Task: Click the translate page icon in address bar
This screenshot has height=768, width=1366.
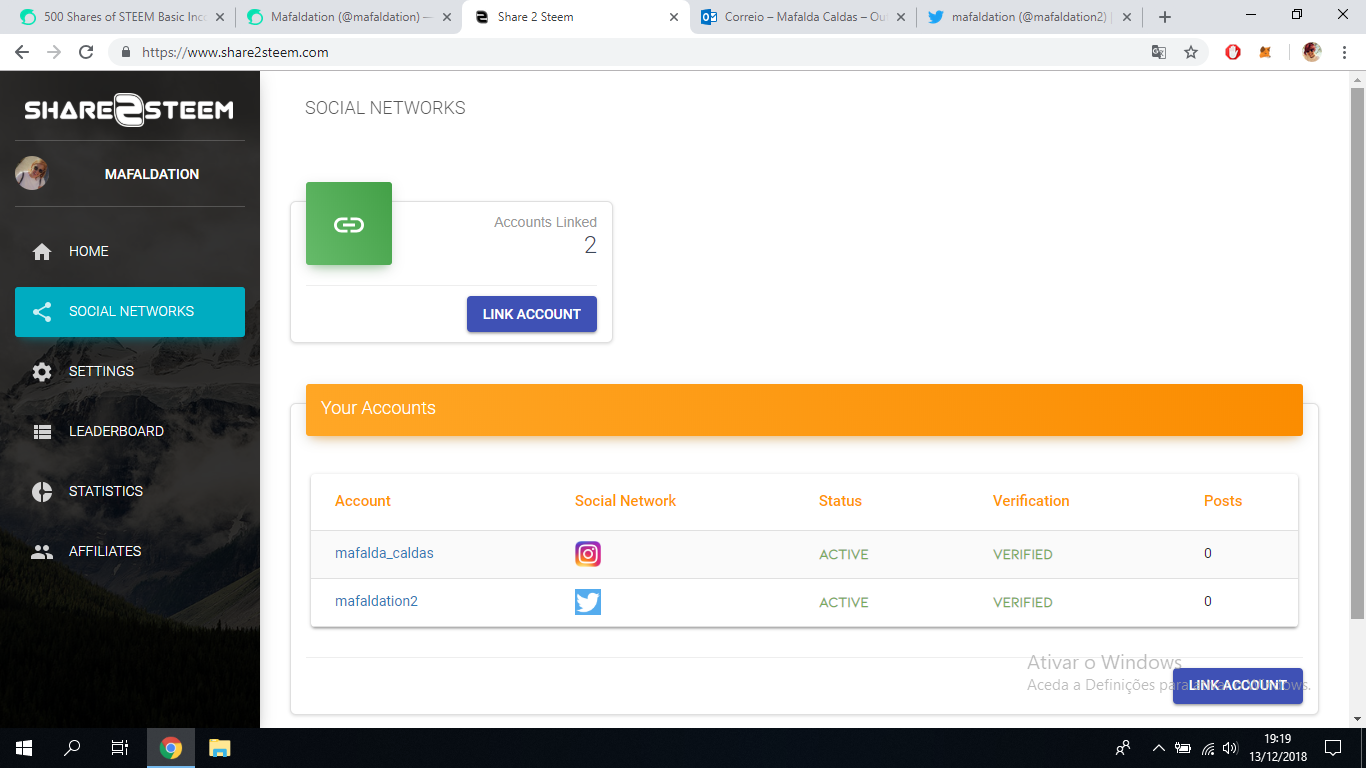Action: coord(1159,52)
